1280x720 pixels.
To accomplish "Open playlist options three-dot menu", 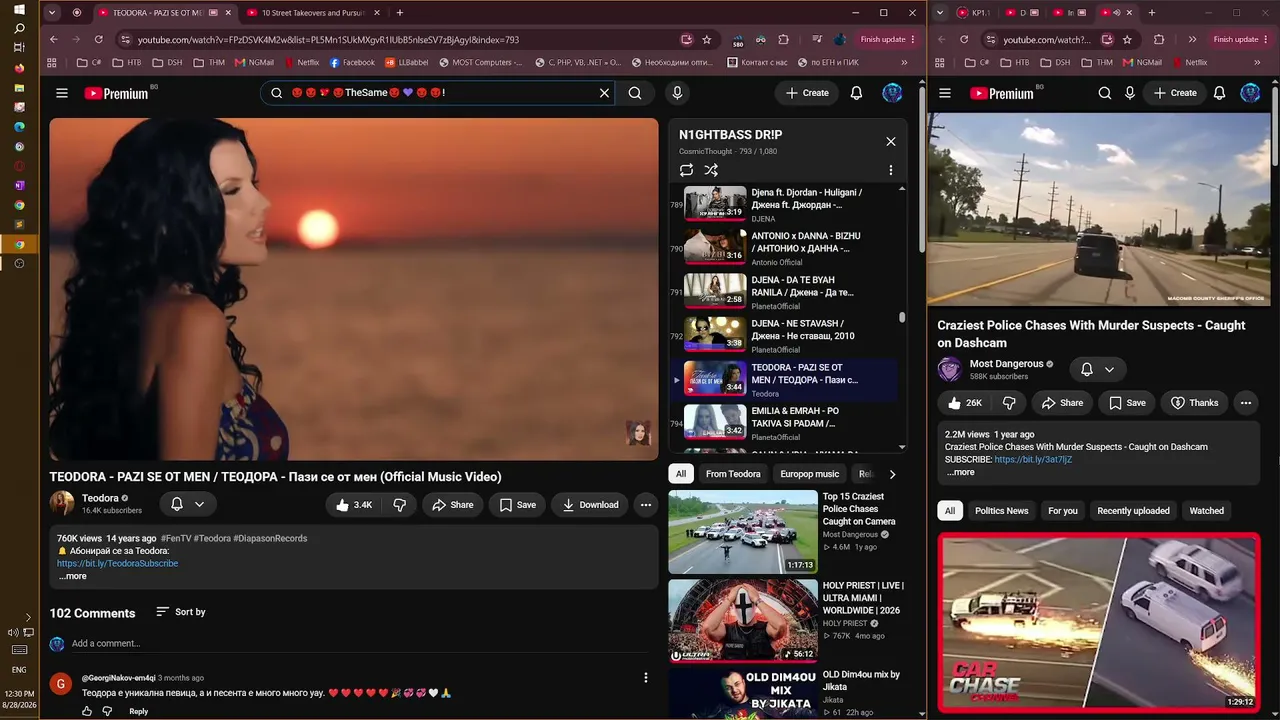I will [x=891, y=170].
